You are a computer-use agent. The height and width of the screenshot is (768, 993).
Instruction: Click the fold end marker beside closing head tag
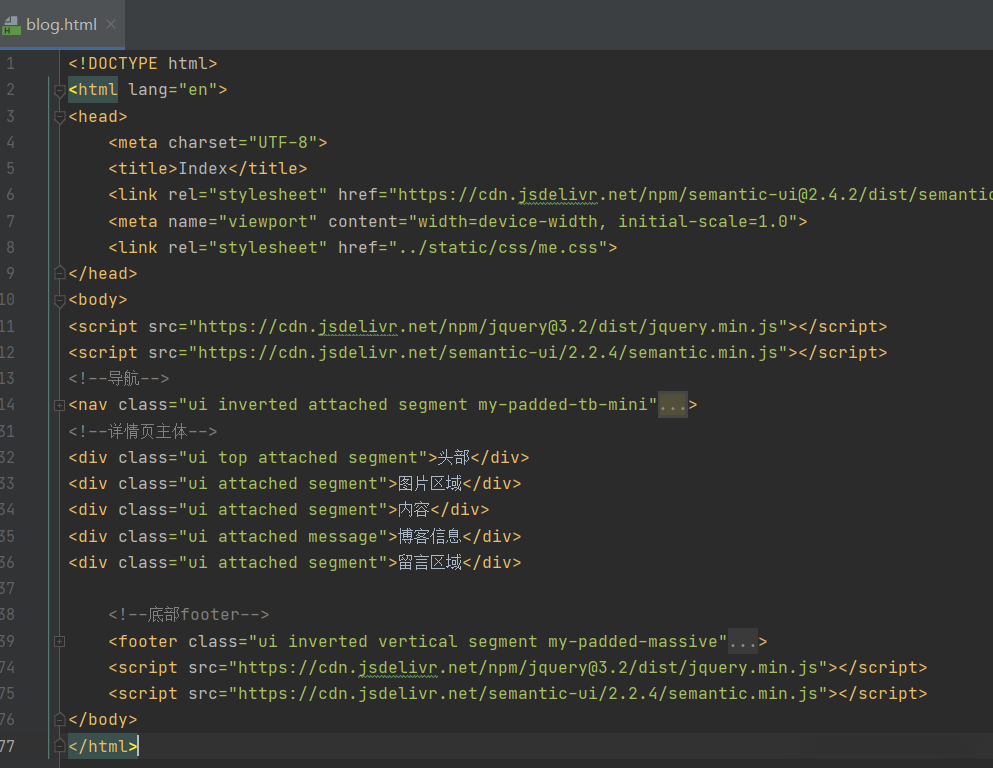[60, 273]
